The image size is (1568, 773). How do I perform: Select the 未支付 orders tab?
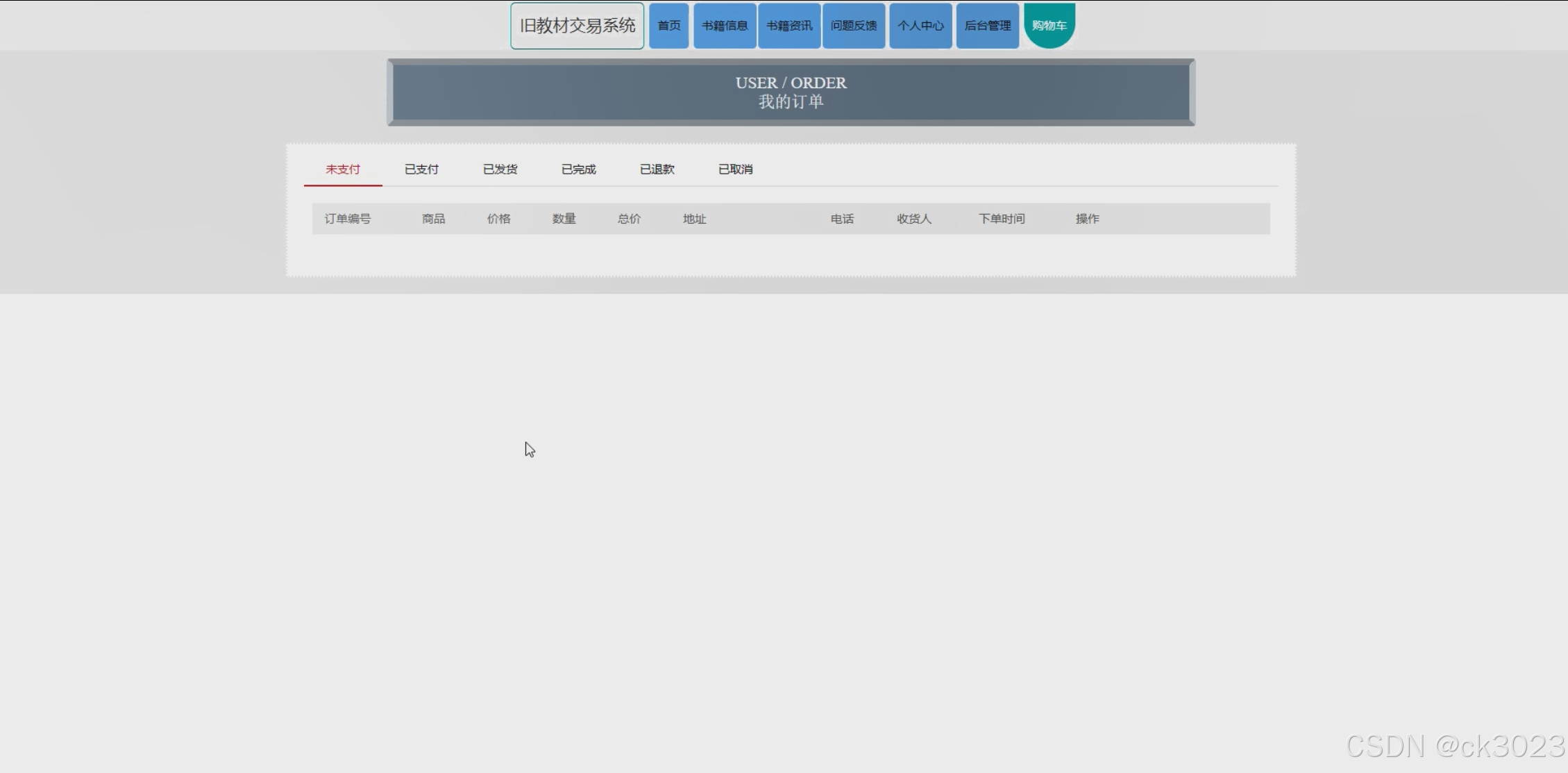click(x=343, y=169)
